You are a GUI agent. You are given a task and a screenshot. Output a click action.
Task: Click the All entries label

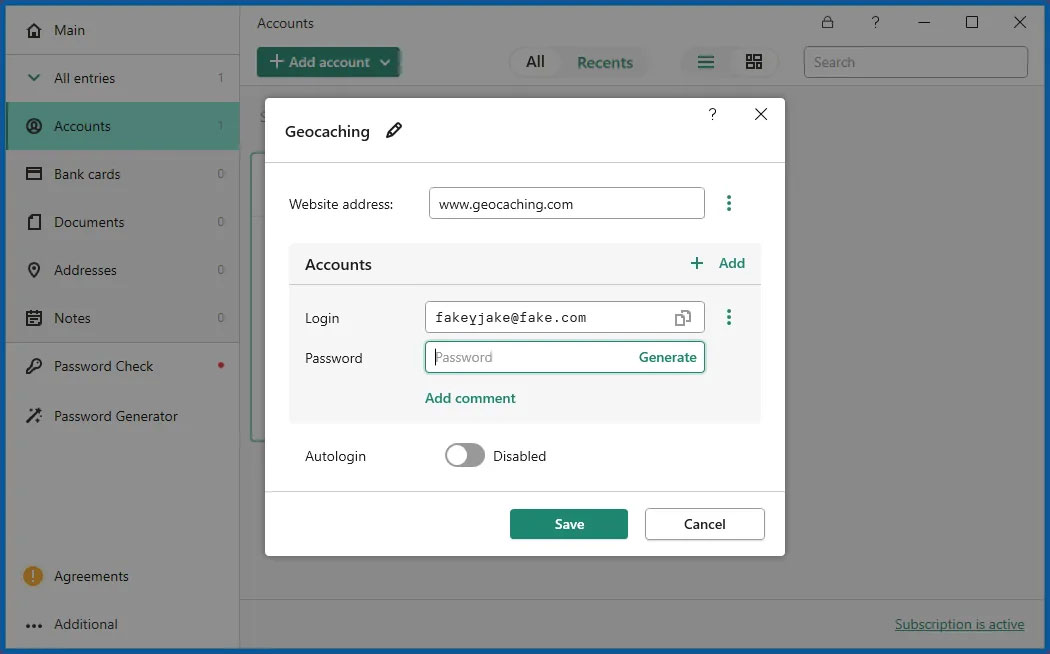pyautogui.click(x=84, y=78)
